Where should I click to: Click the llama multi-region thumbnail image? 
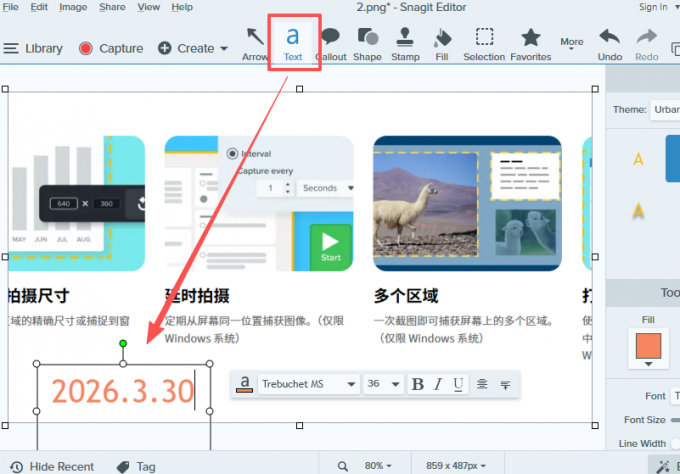click(x=465, y=204)
